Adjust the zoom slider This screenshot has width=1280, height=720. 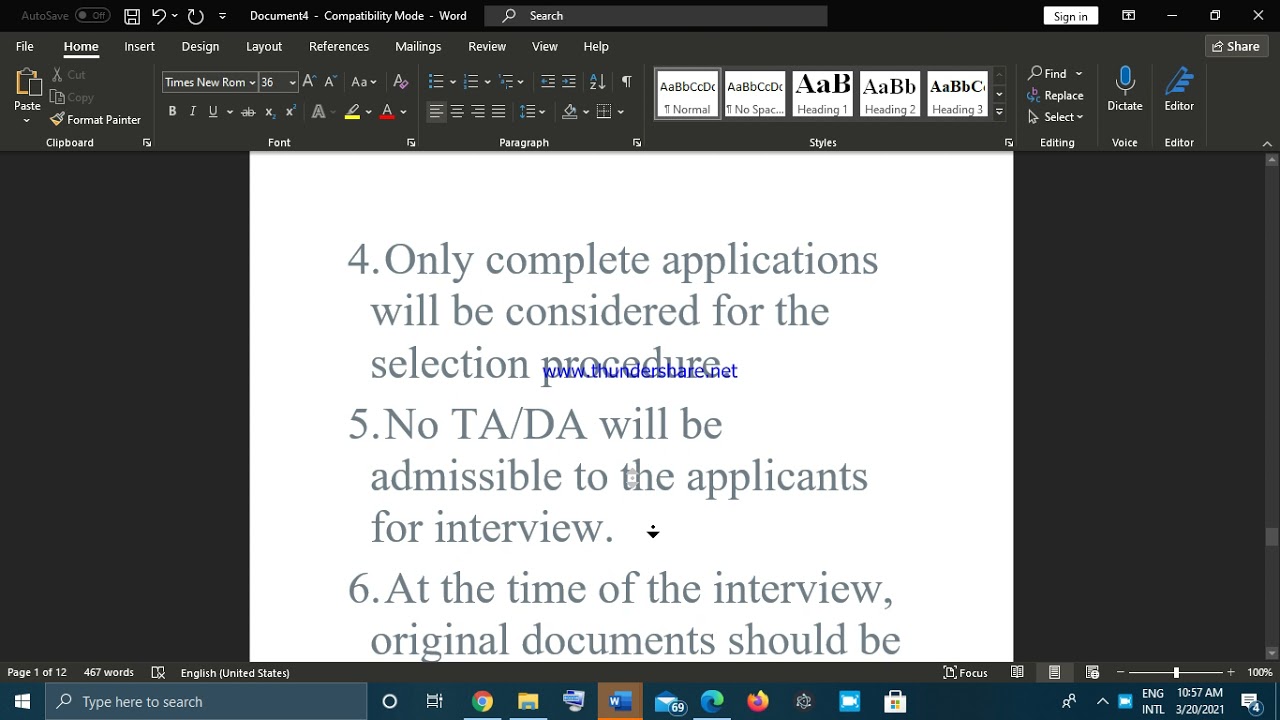(1176, 673)
